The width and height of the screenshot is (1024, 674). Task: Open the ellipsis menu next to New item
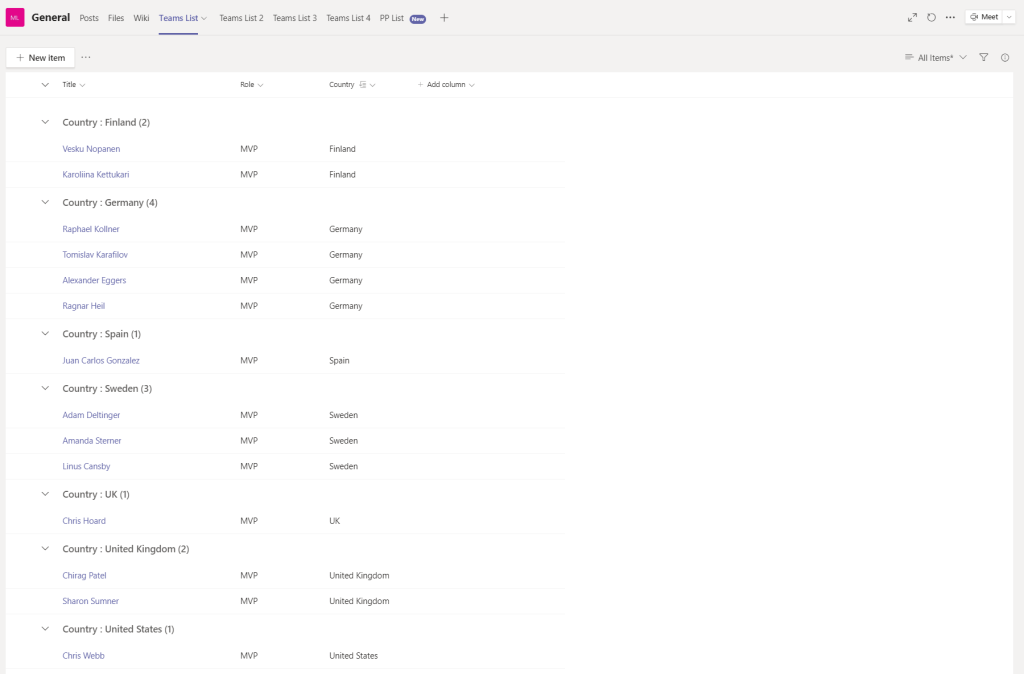pos(86,58)
